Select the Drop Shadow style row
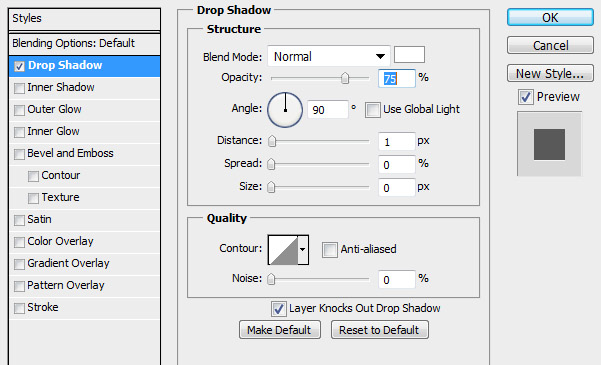The image size is (601, 365). pos(84,66)
